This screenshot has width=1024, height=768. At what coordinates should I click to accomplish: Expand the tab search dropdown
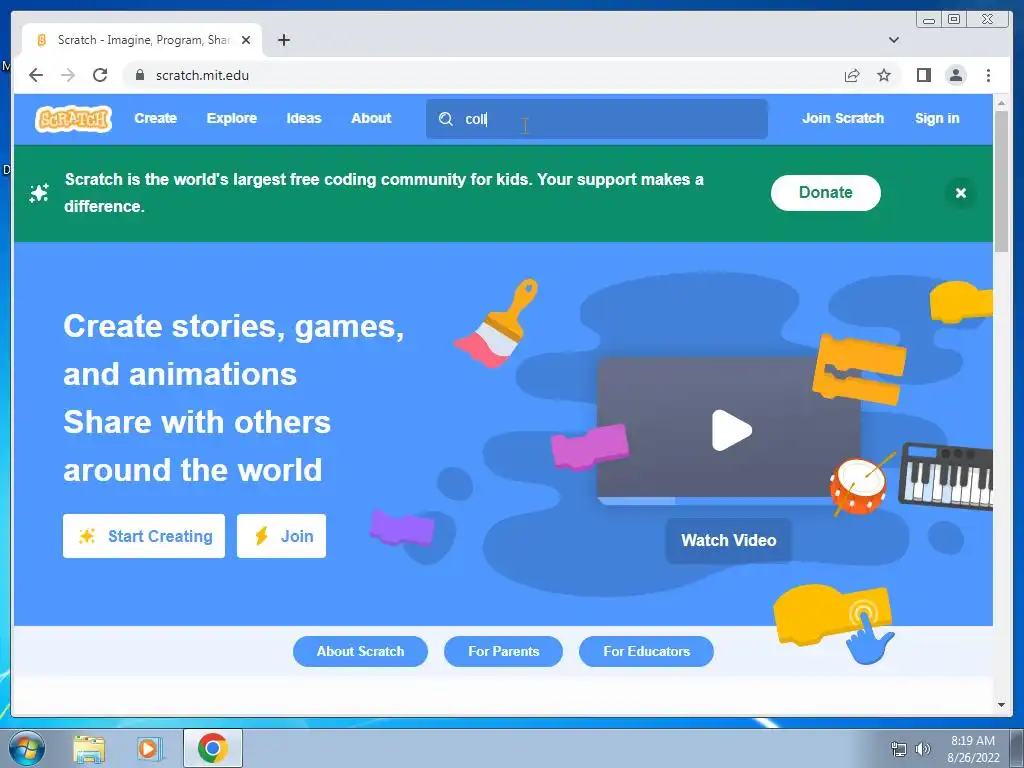click(x=893, y=40)
